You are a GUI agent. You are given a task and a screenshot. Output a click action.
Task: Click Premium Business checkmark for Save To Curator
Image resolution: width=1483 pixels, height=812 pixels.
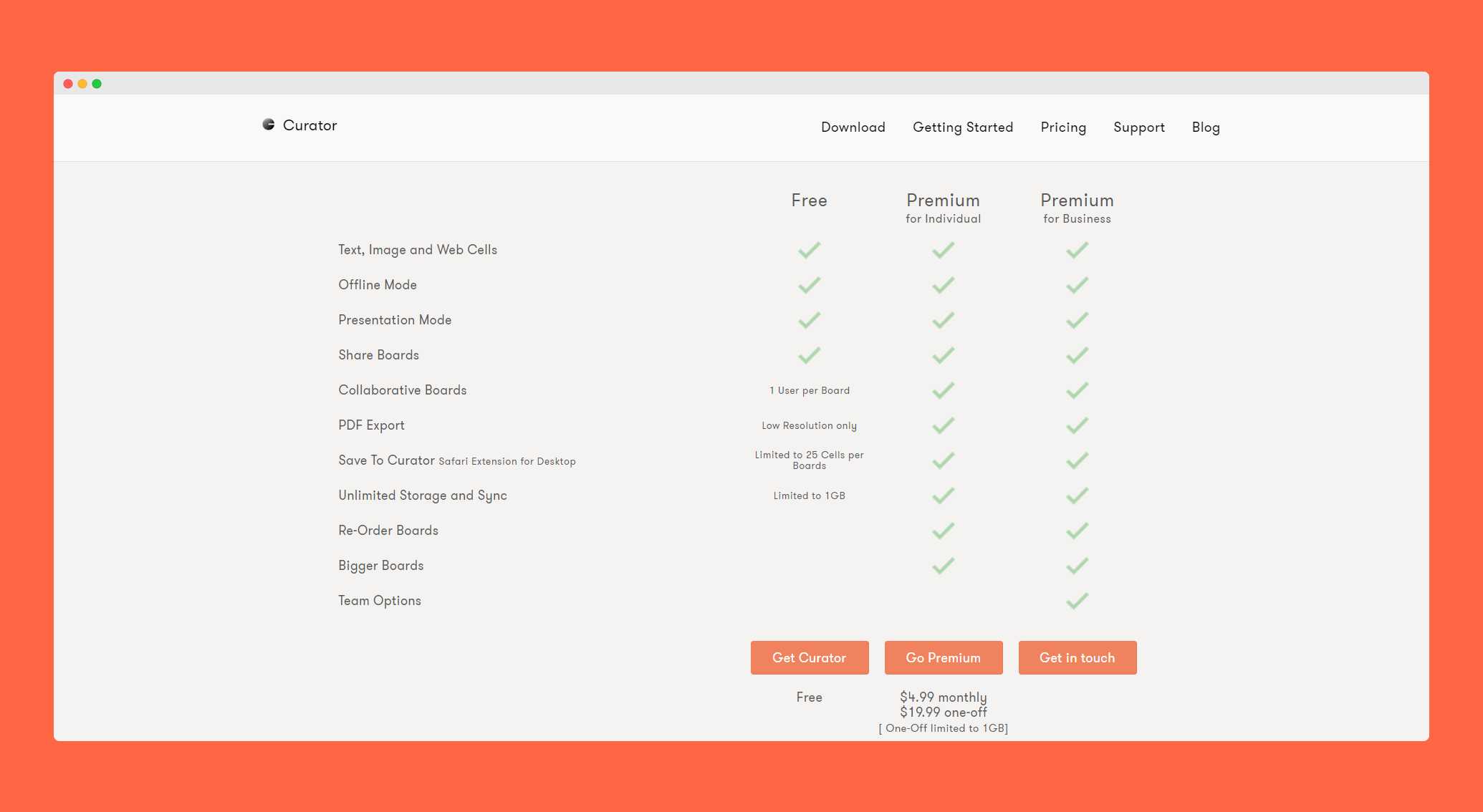(x=1078, y=460)
